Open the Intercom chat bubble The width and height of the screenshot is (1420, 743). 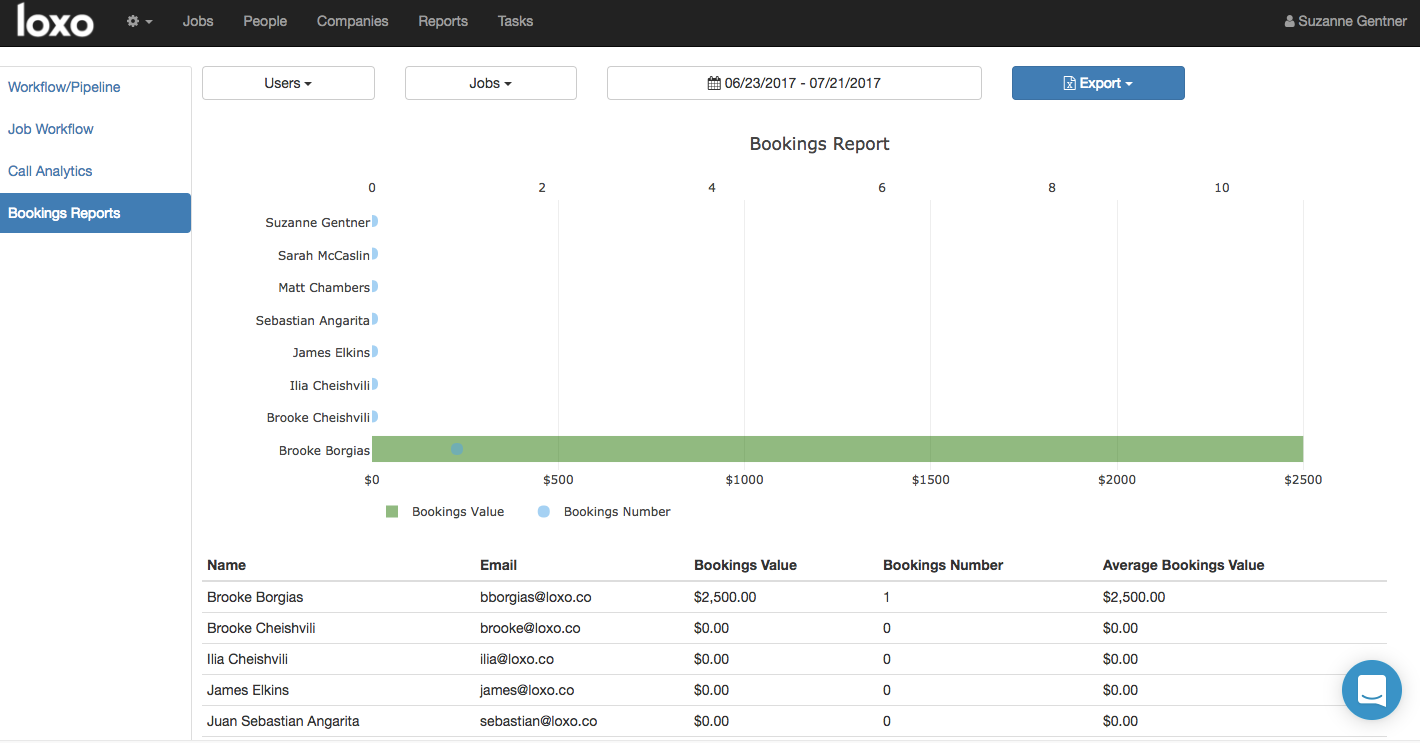(x=1371, y=690)
